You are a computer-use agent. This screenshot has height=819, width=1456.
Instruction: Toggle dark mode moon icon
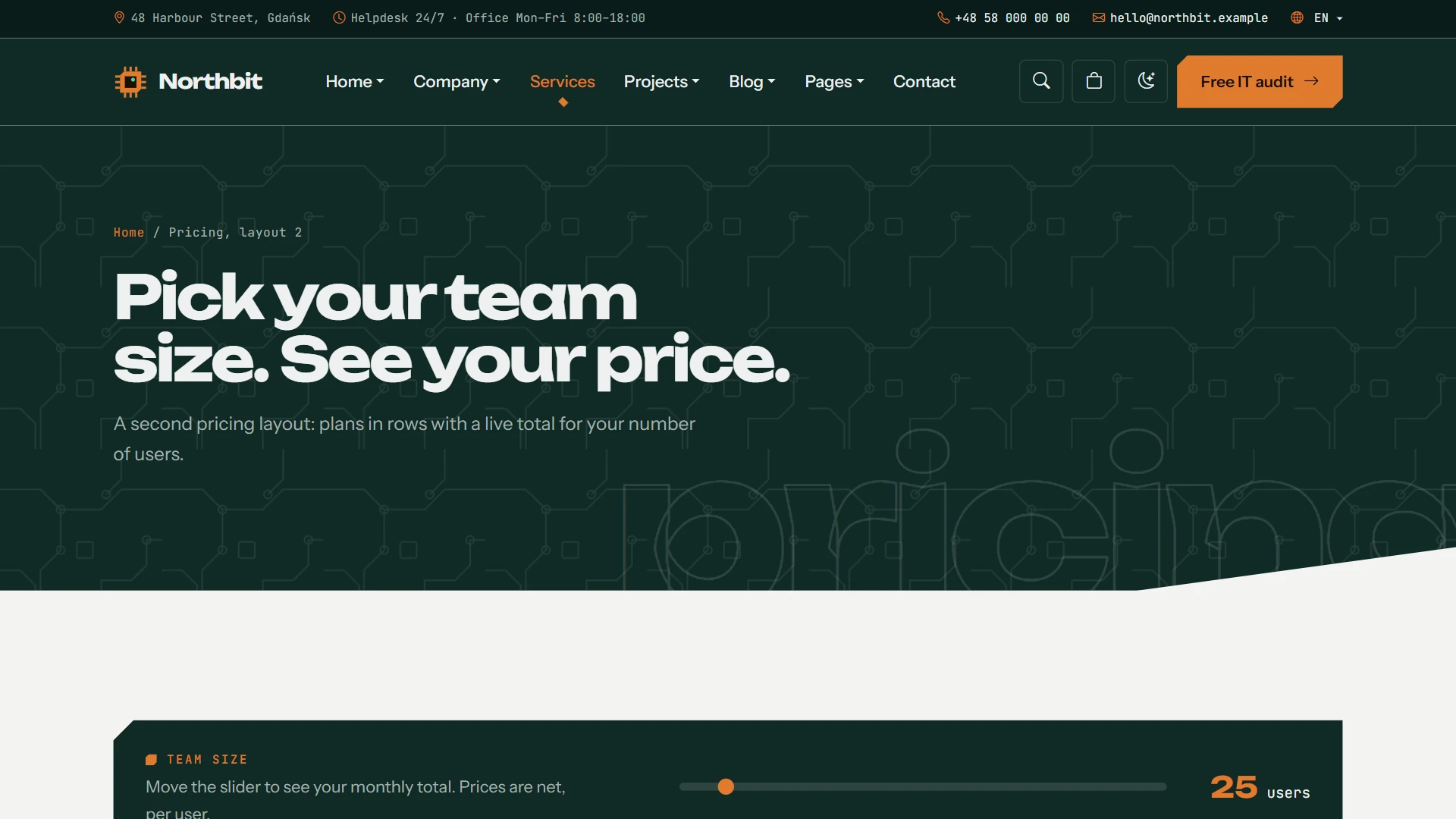[x=1146, y=81]
